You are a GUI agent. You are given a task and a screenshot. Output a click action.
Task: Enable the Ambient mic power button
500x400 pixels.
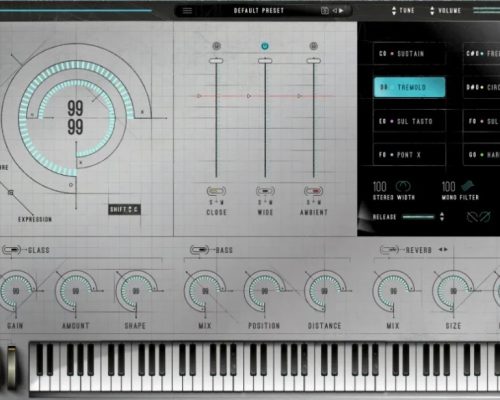(313, 46)
